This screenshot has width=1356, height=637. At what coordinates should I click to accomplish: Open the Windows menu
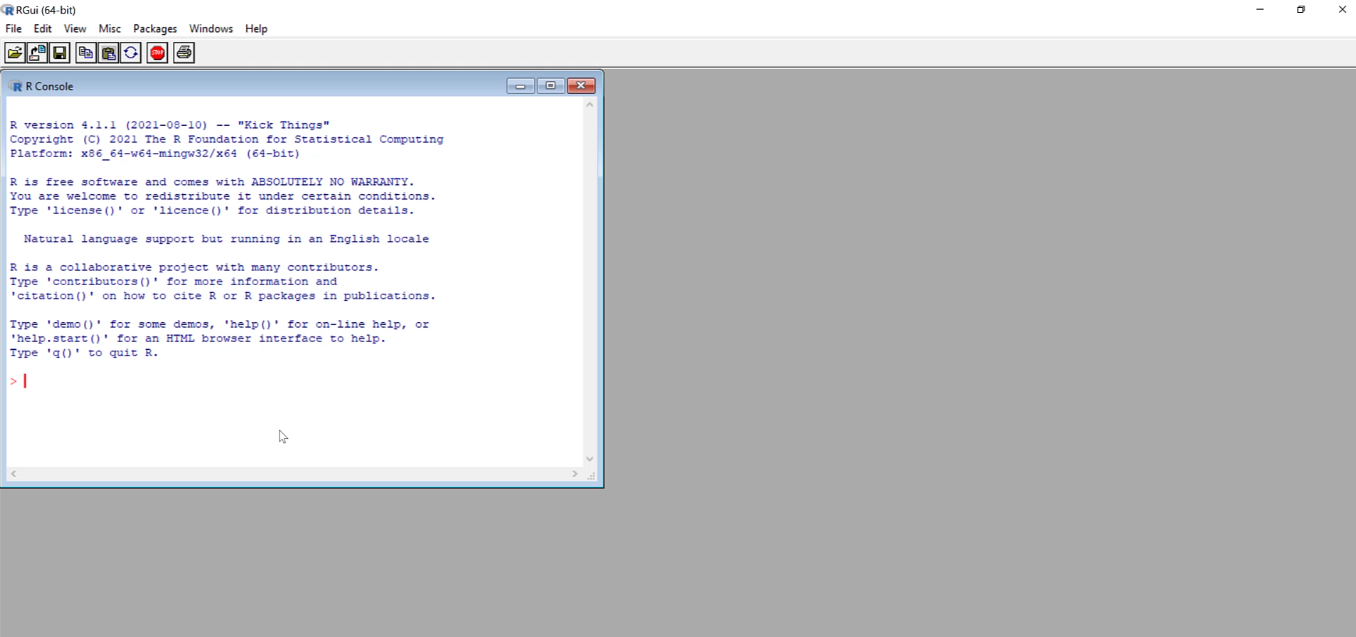tap(211, 29)
